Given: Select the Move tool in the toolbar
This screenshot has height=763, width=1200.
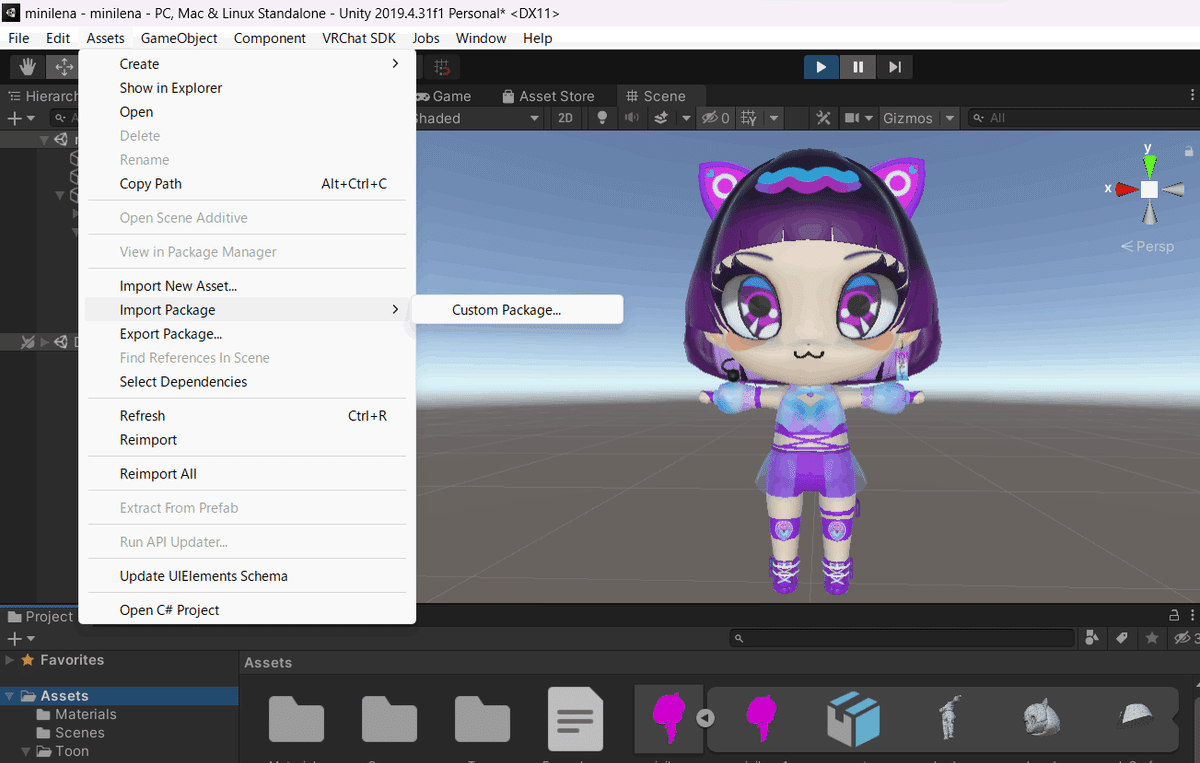Looking at the screenshot, I should point(63,67).
